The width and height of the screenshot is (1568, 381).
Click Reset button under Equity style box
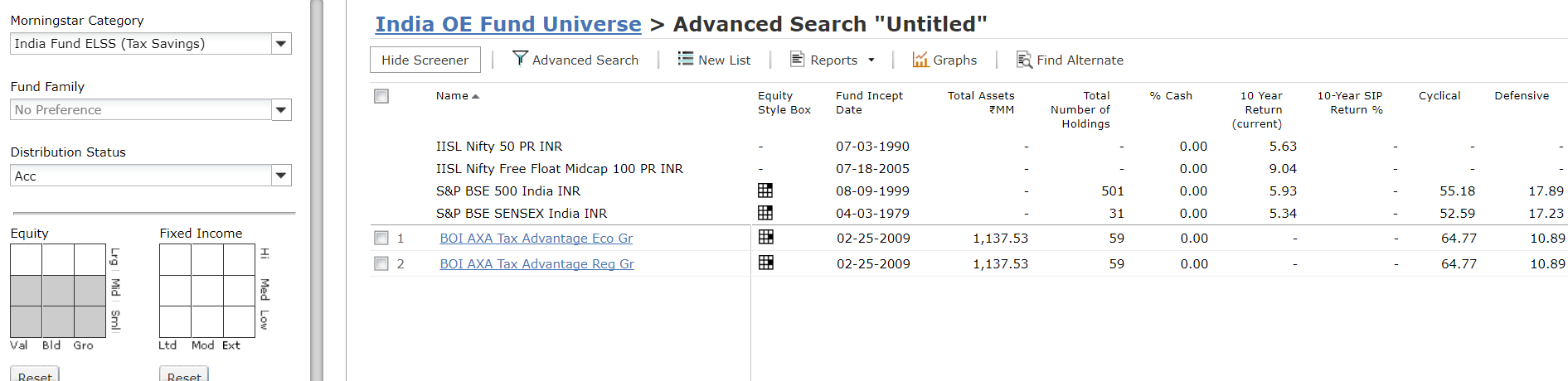point(35,374)
